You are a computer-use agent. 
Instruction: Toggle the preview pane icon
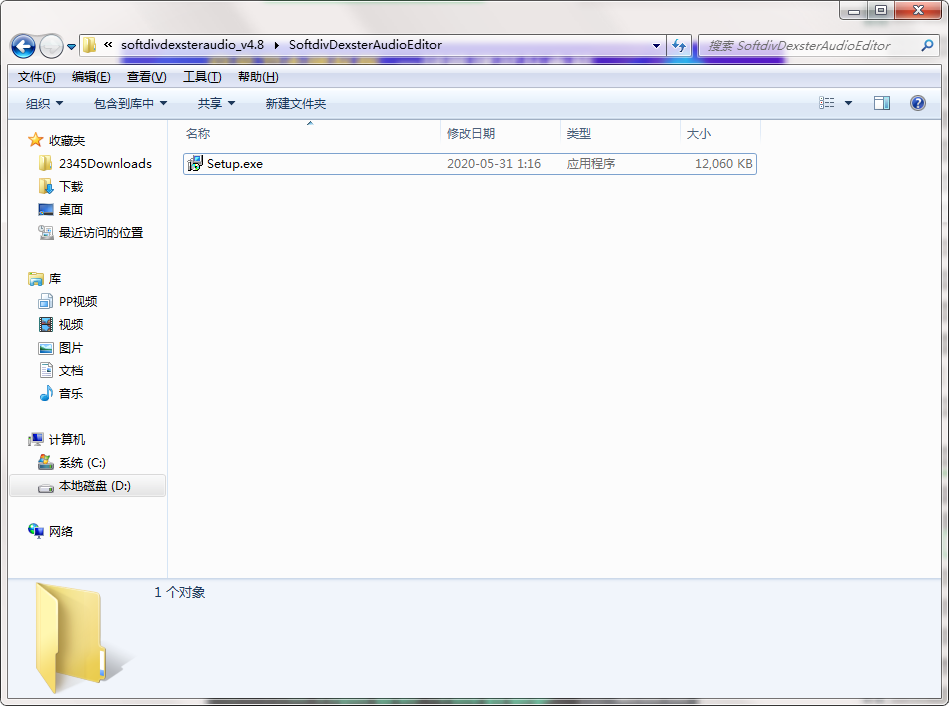tap(882, 103)
